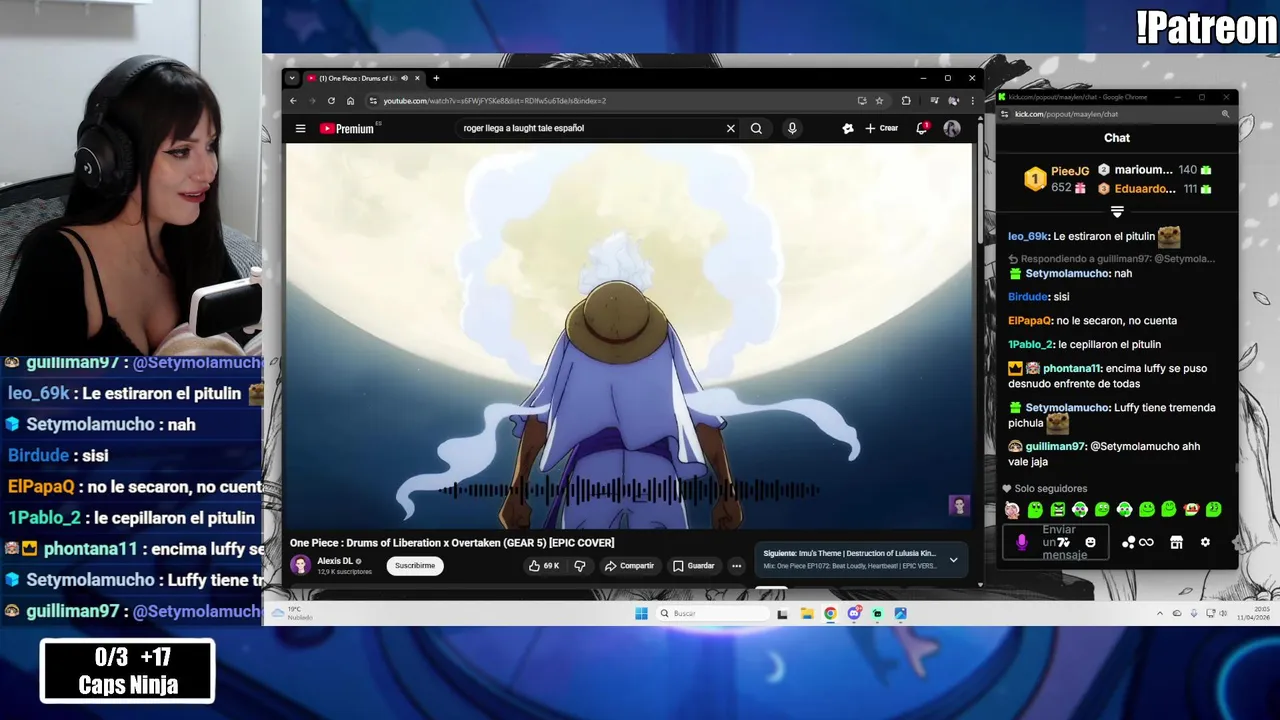
Task: Go to Chrome home page
Action: [350, 101]
